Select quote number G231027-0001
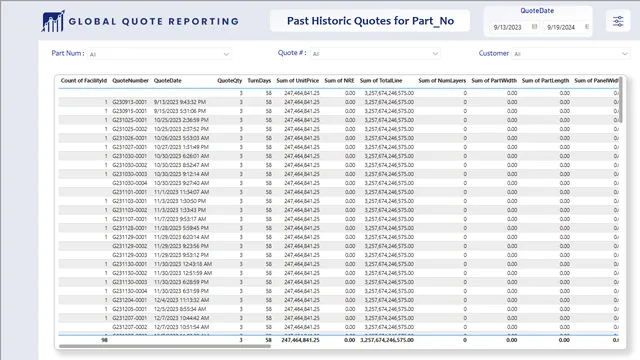 (129, 147)
